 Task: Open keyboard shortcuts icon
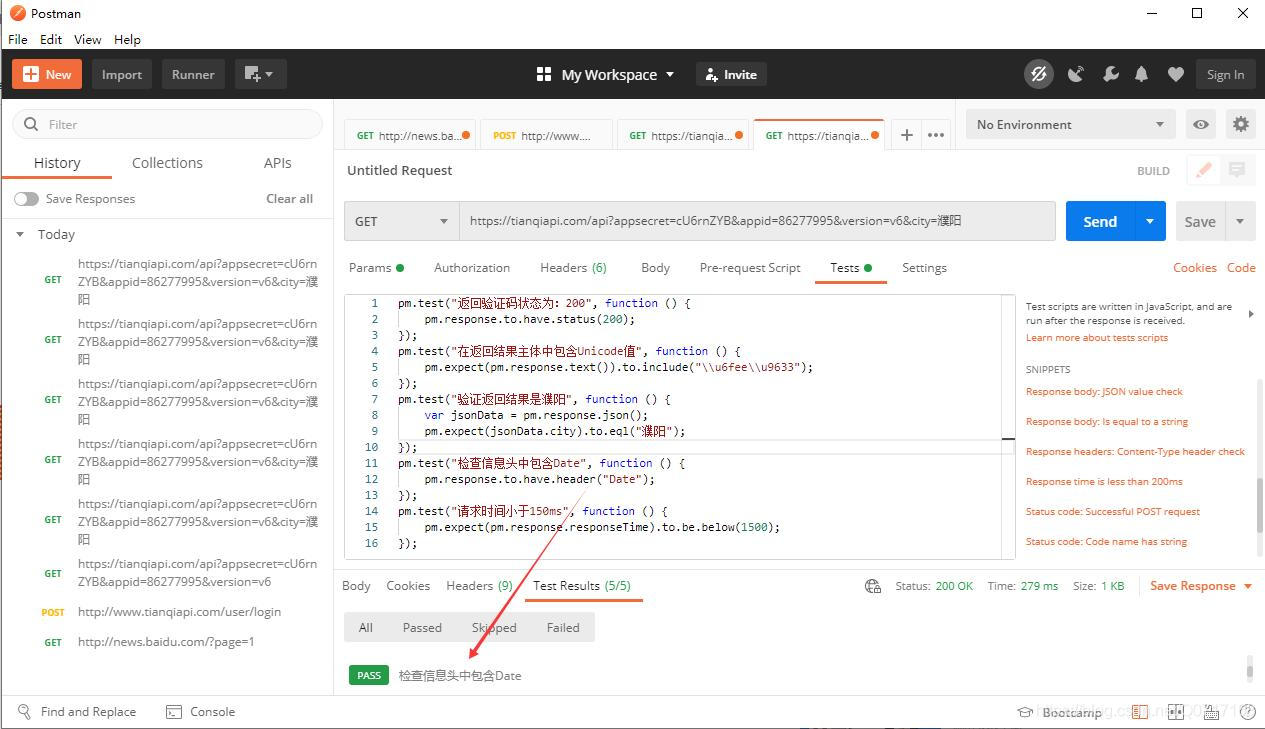pyautogui.click(x=1211, y=712)
